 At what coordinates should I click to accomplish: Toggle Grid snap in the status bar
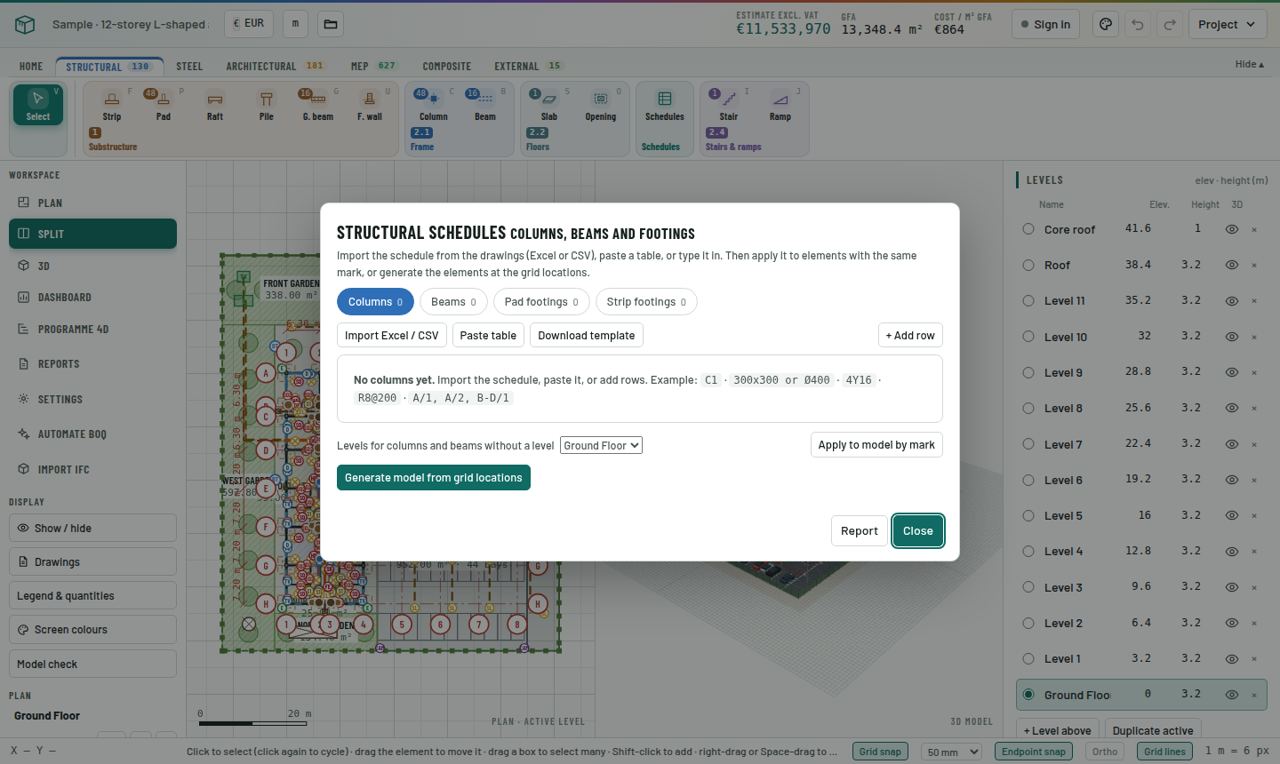point(880,752)
